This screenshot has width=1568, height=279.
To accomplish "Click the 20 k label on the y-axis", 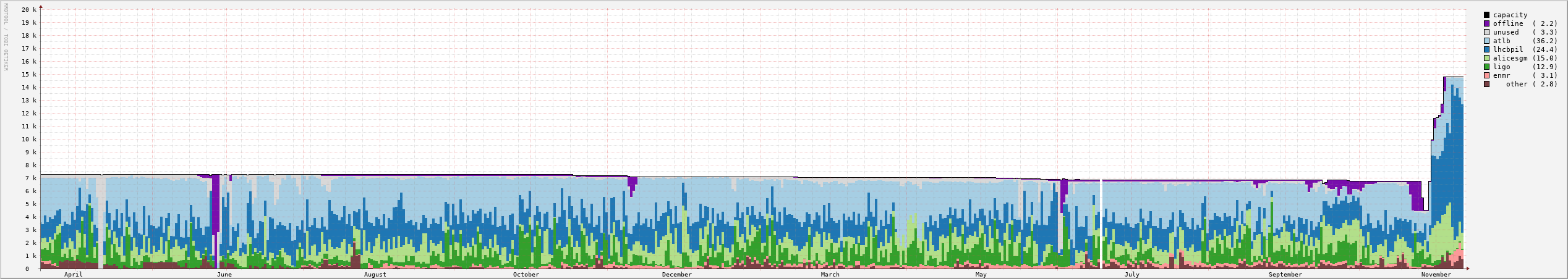I will (29, 10).
